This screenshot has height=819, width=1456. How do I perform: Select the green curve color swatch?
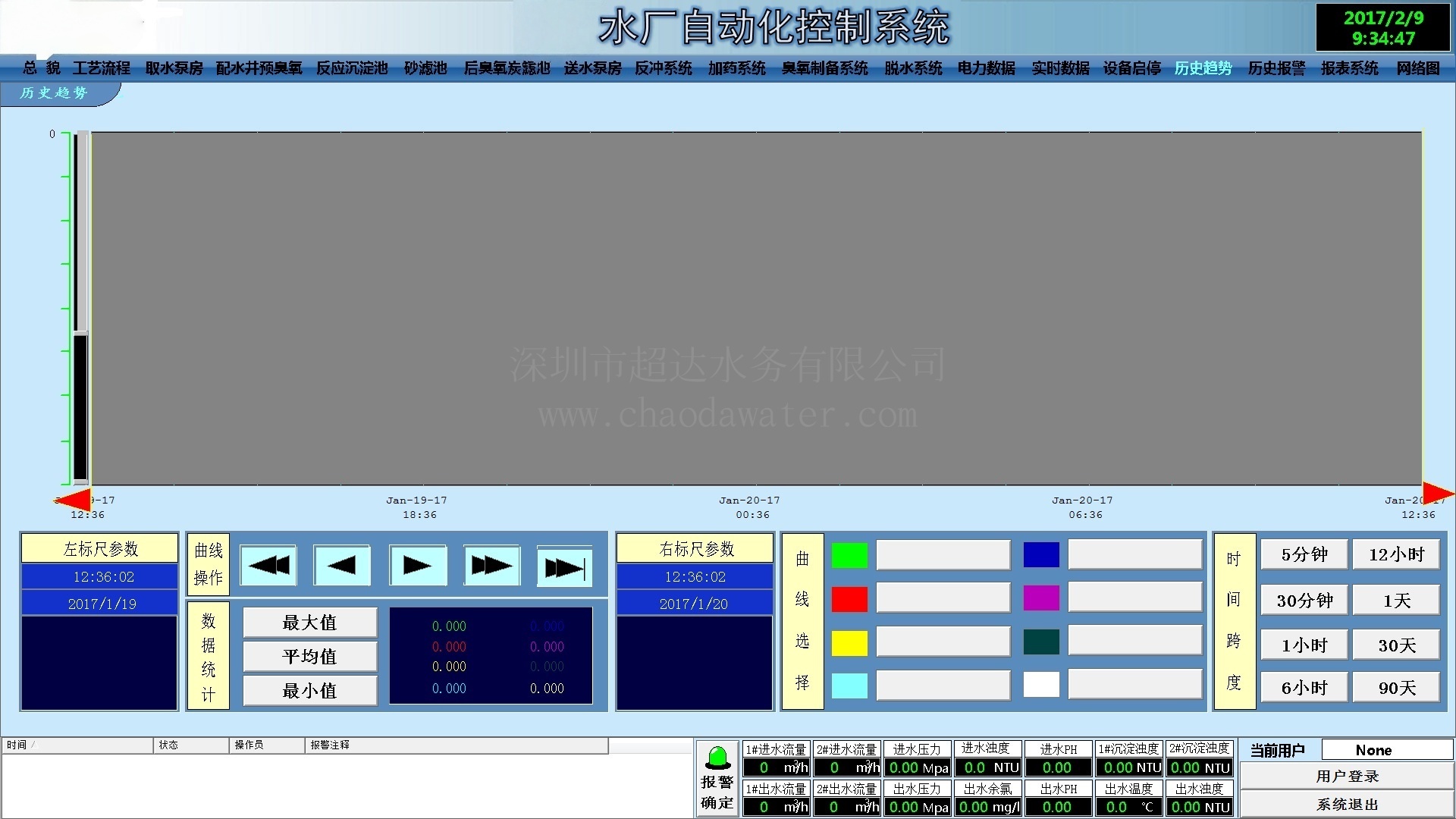click(850, 555)
